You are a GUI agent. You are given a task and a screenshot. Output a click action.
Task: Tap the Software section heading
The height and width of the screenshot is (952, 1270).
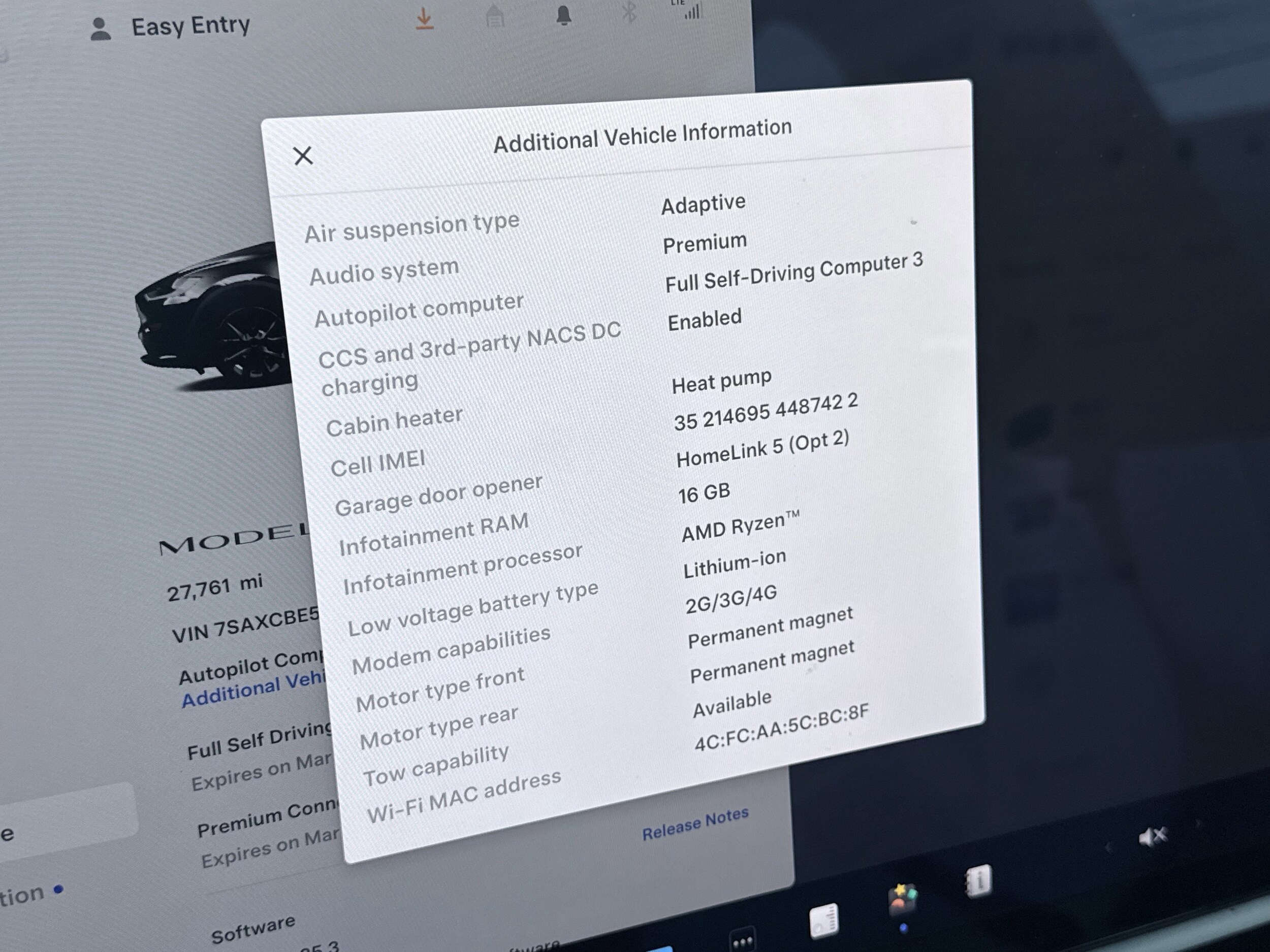(252, 929)
